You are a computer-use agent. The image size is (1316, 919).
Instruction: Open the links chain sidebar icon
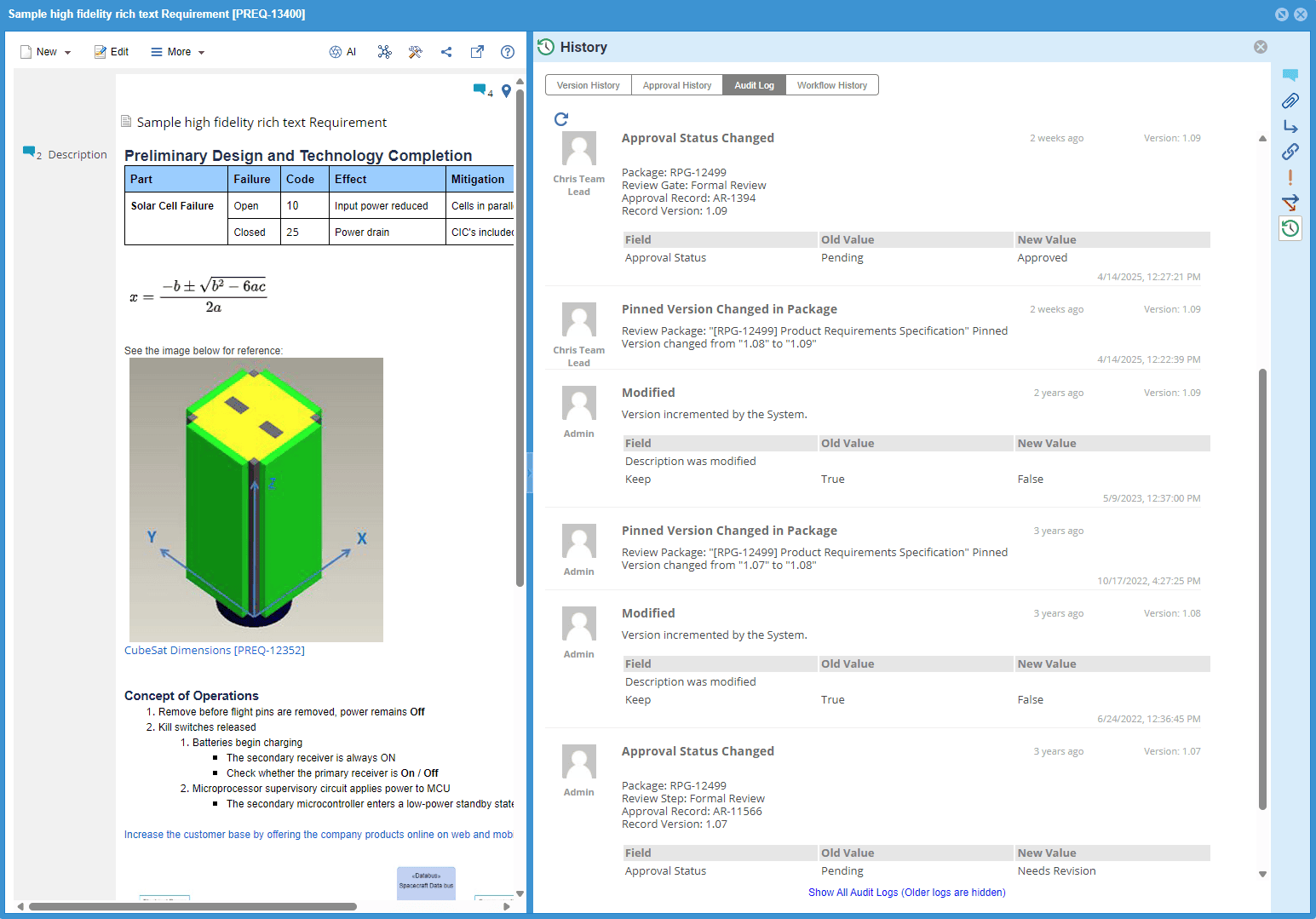(1290, 152)
